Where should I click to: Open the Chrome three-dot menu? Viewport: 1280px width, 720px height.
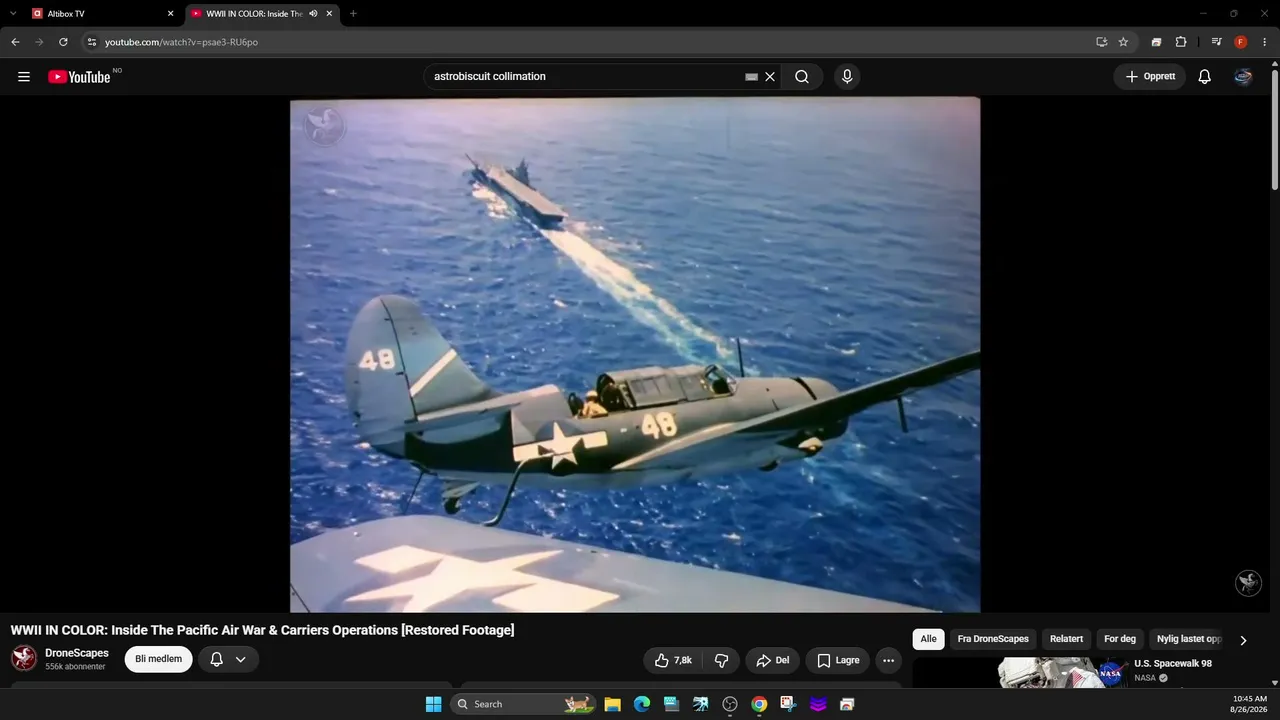[x=1265, y=42]
